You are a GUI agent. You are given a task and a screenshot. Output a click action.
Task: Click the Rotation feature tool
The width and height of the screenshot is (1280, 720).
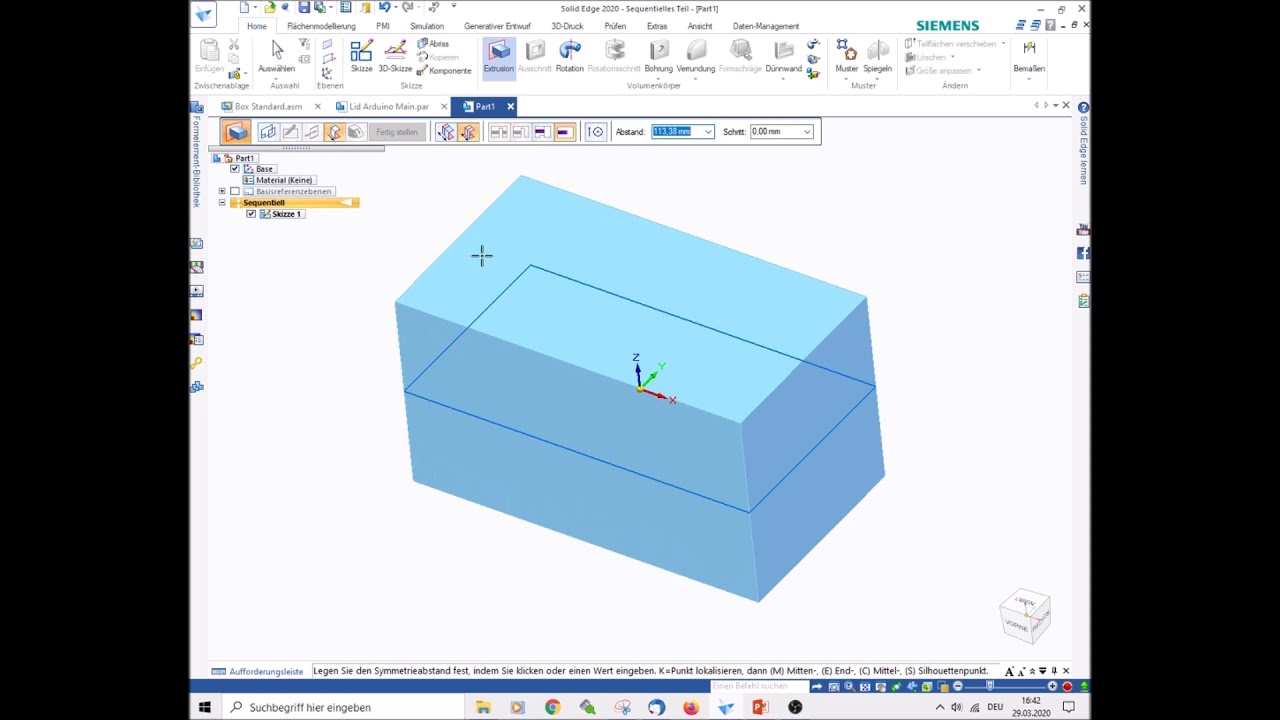pos(569,56)
